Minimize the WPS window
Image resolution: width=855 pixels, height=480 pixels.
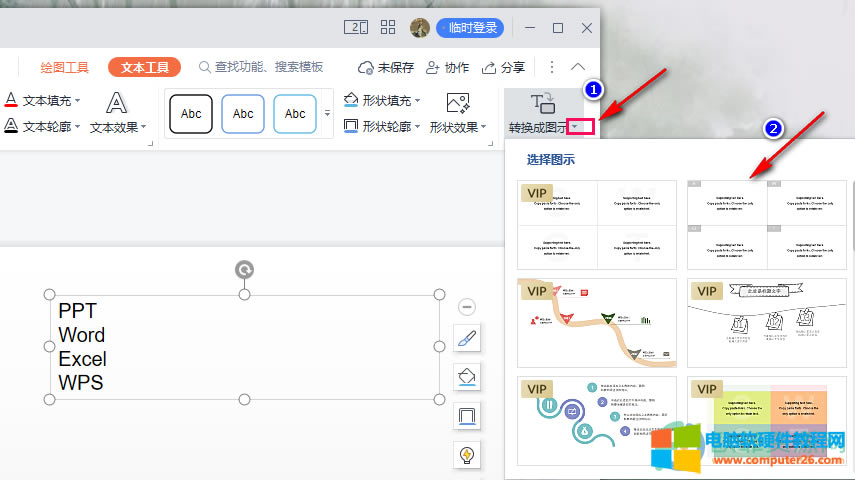point(529,27)
